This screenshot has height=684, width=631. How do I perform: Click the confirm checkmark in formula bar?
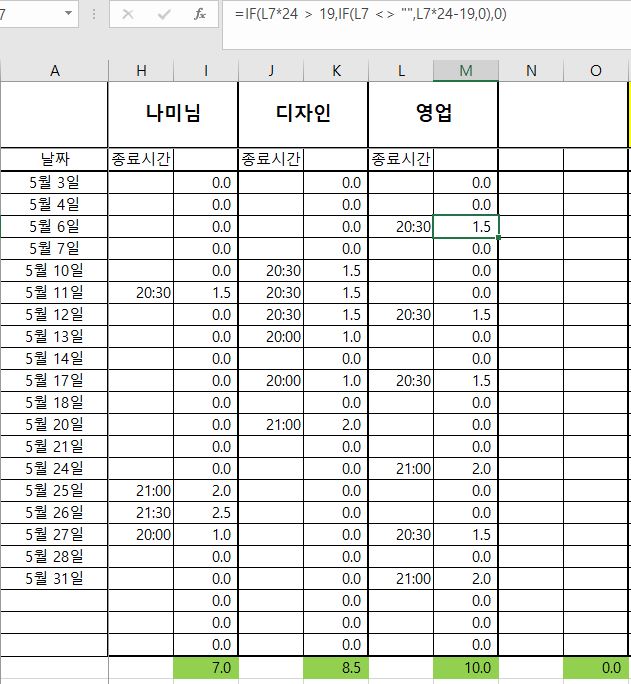[x=164, y=14]
